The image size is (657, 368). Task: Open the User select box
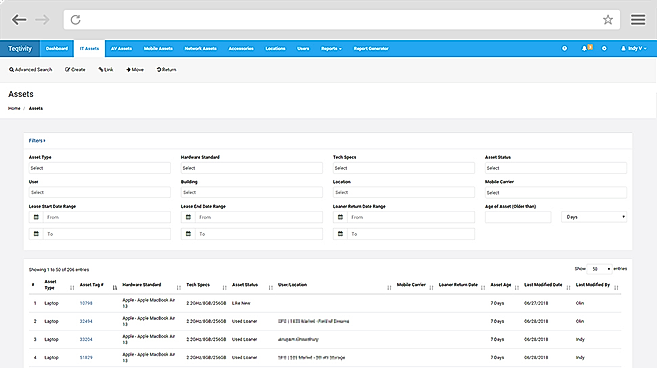[100, 192]
